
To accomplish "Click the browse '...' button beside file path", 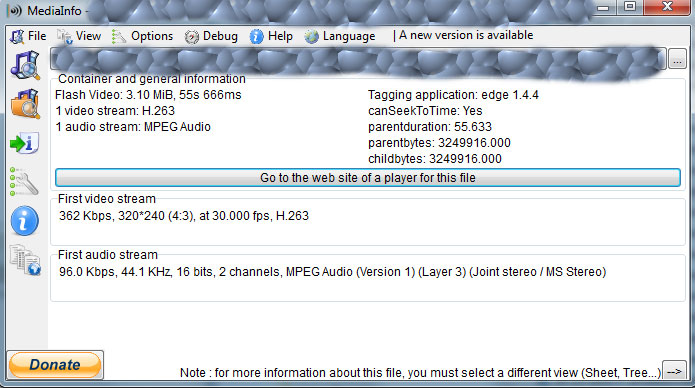I will 677,59.
